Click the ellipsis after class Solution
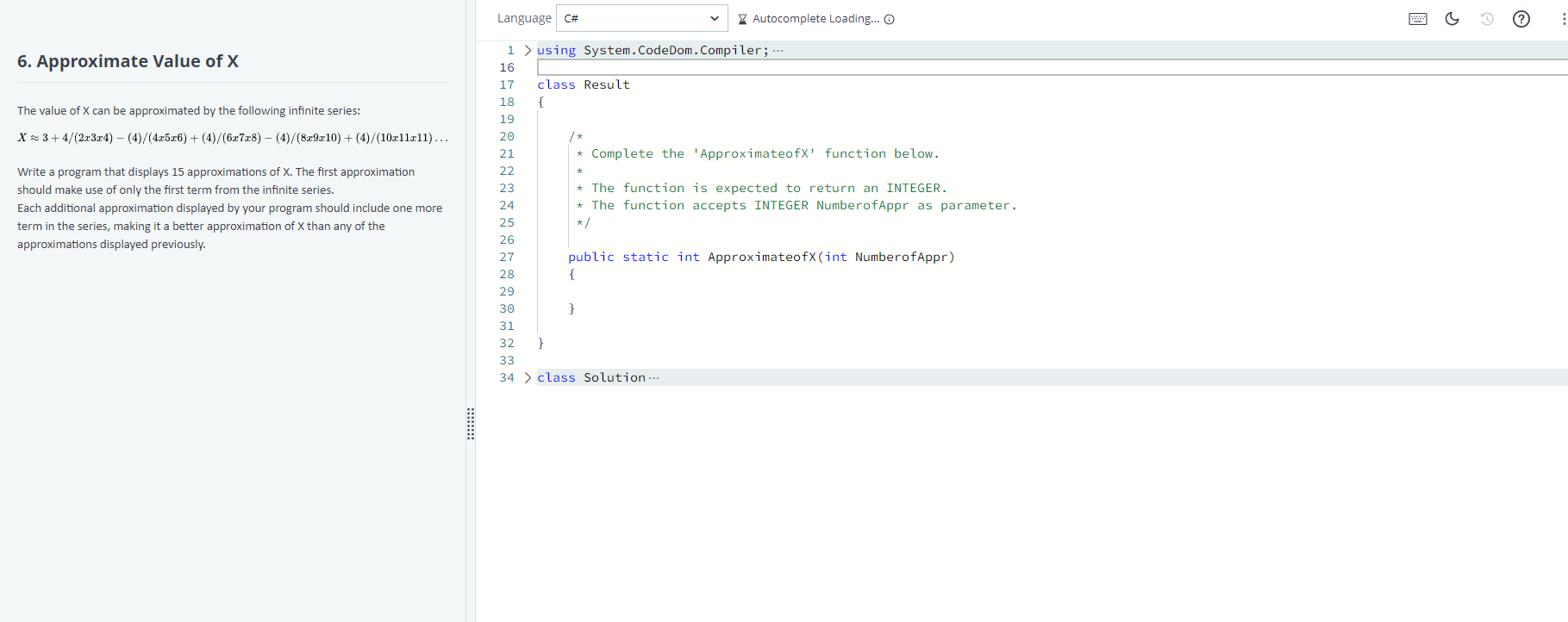This screenshot has height=622, width=1568. (654, 377)
